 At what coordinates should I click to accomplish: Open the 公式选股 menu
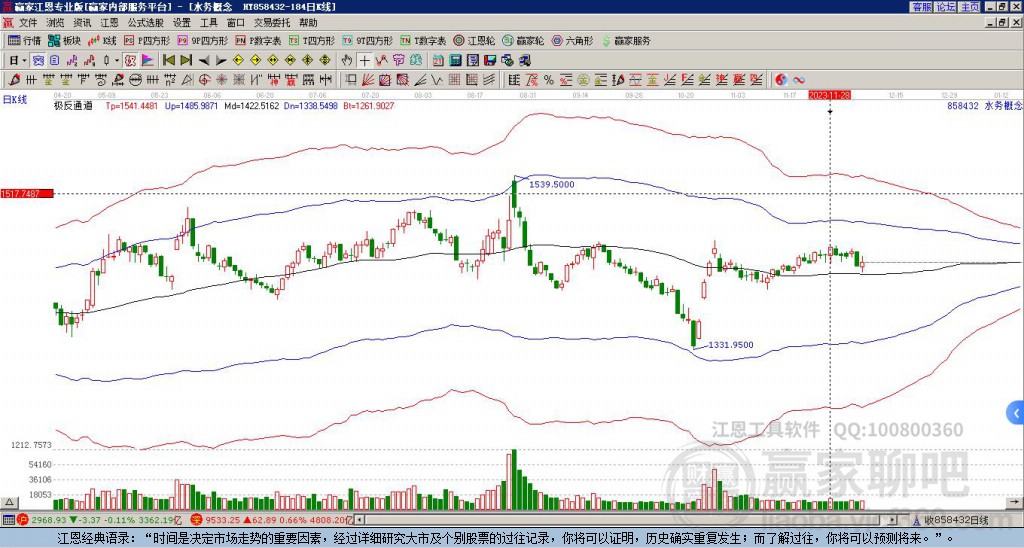coord(146,23)
